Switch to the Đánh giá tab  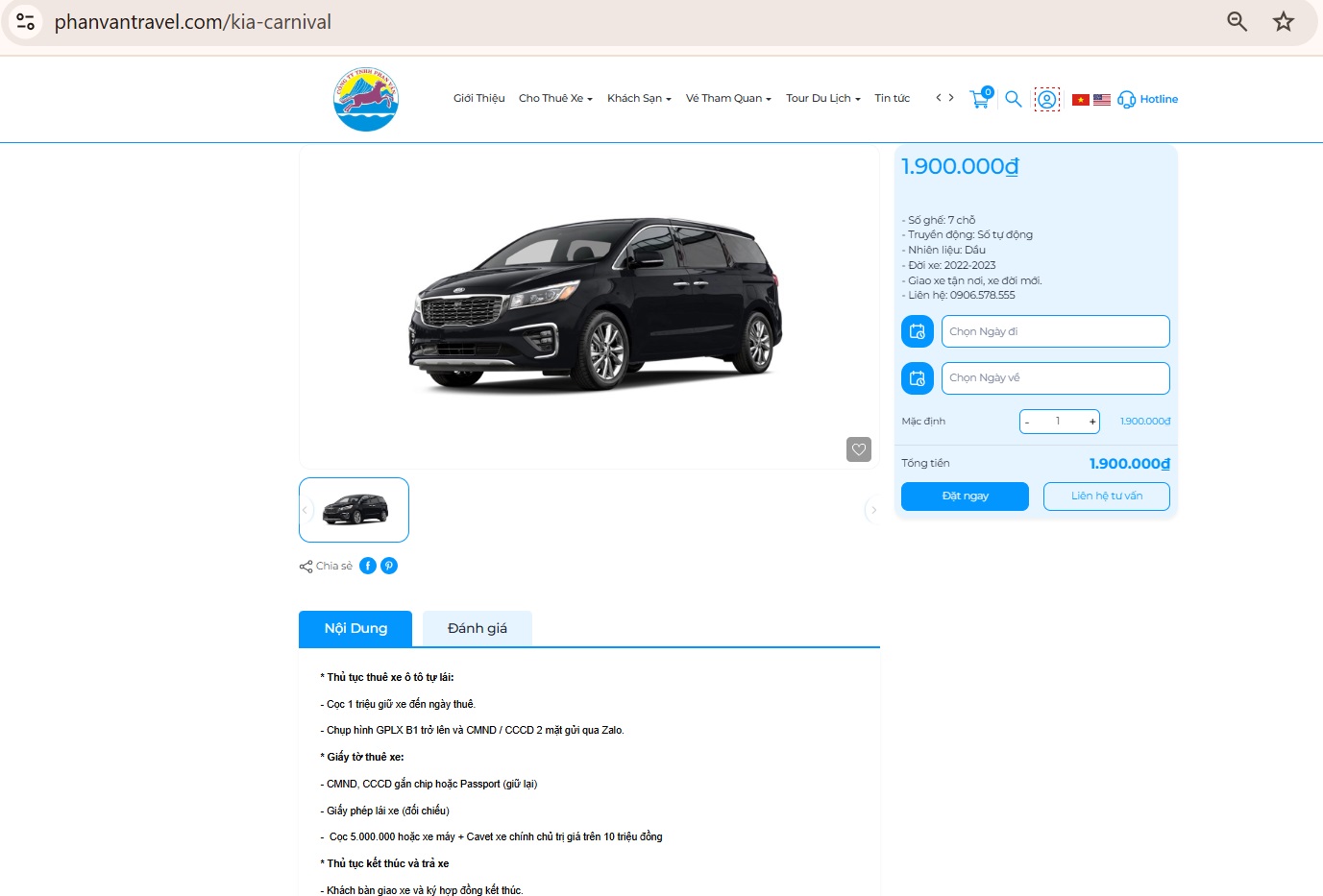click(477, 627)
